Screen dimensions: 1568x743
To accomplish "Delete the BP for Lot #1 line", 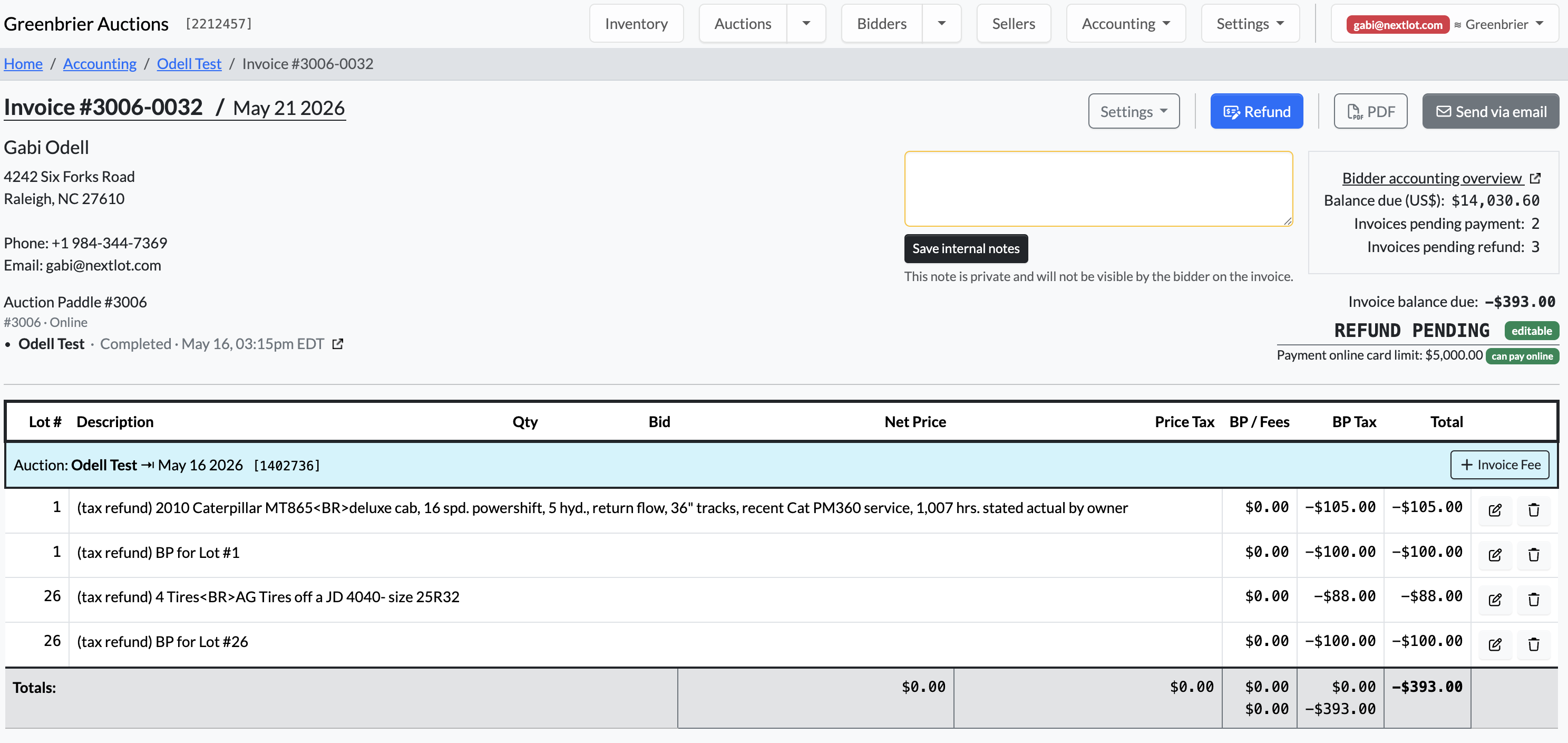I will pyautogui.click(x=1533, y=555).
